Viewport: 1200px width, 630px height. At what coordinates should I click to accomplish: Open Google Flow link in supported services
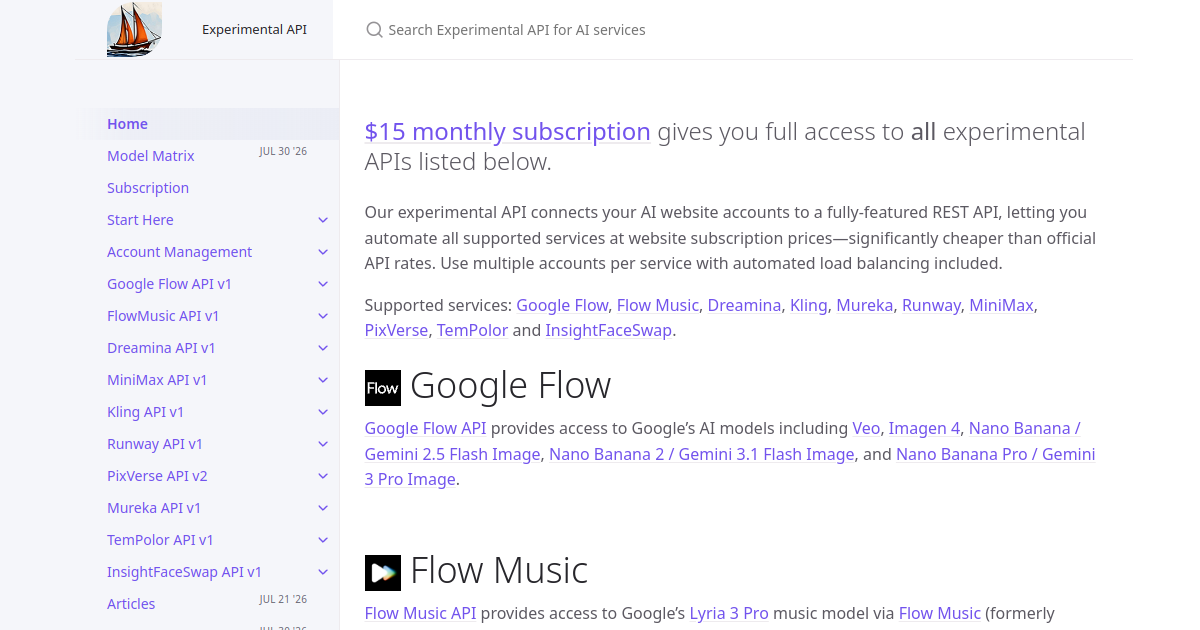(x=562, y=305)
